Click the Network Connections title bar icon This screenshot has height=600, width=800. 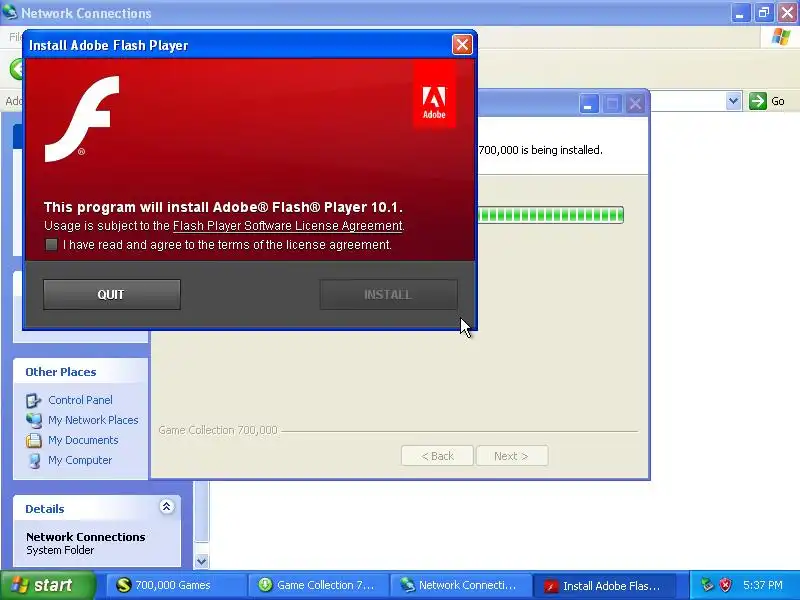coord(9,11)
